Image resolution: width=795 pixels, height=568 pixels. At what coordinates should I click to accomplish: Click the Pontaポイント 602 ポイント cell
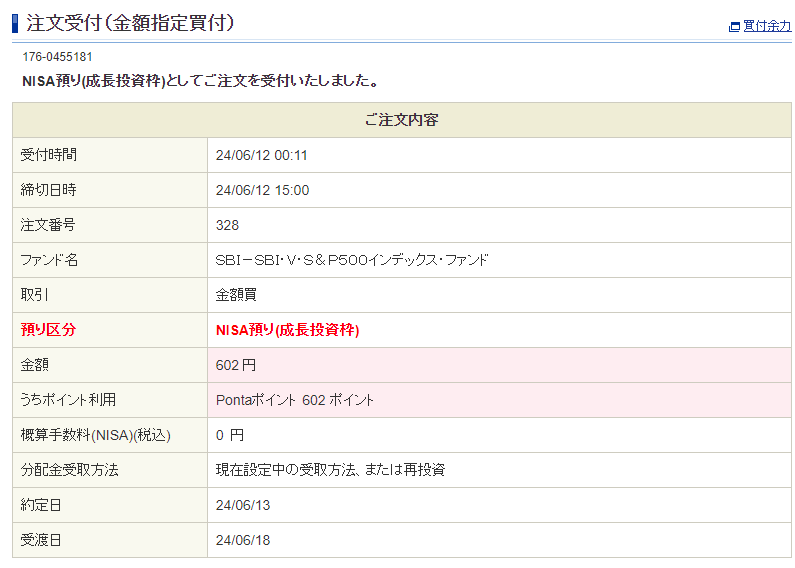[295, 400]
